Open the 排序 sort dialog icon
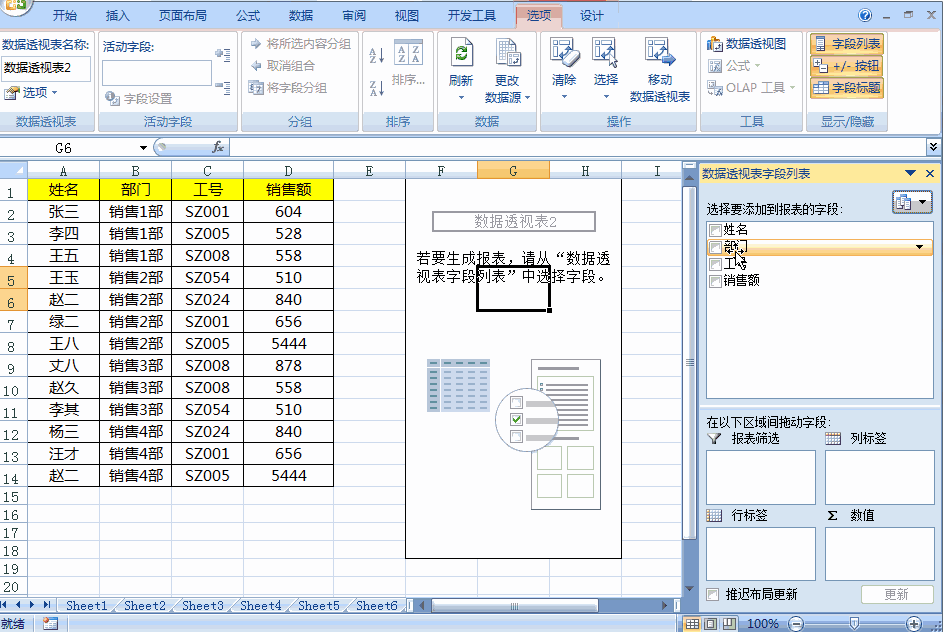The width and height of the screenshot is (943, 632). tap(408, 52)
